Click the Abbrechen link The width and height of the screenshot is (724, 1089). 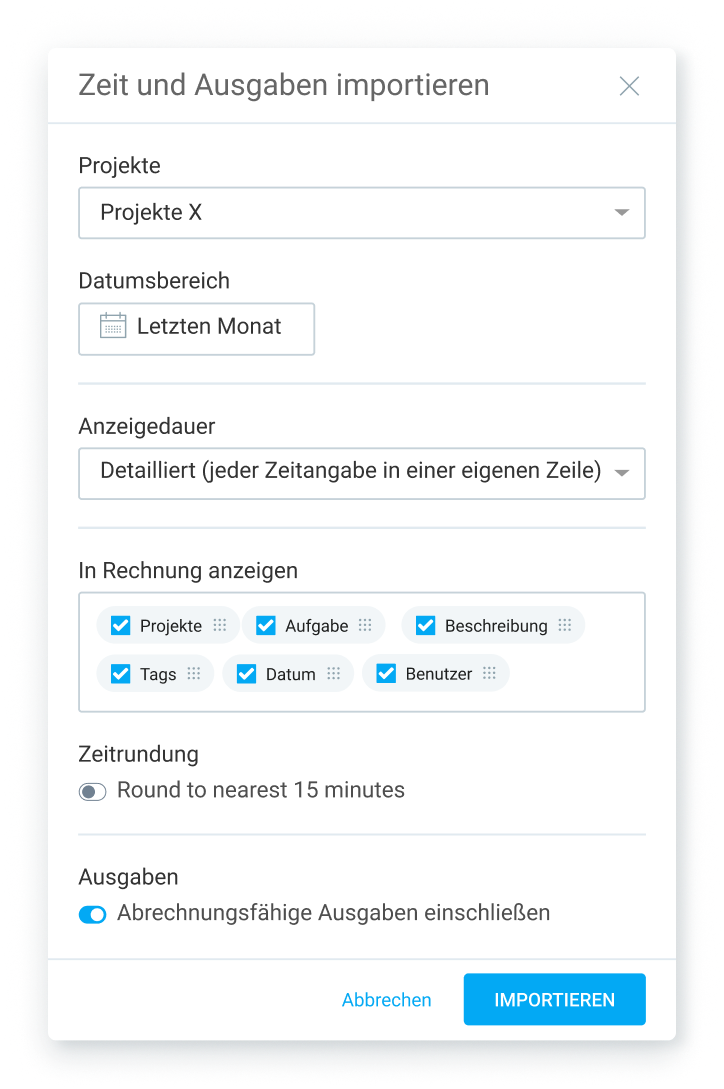tap(386, 1000)
